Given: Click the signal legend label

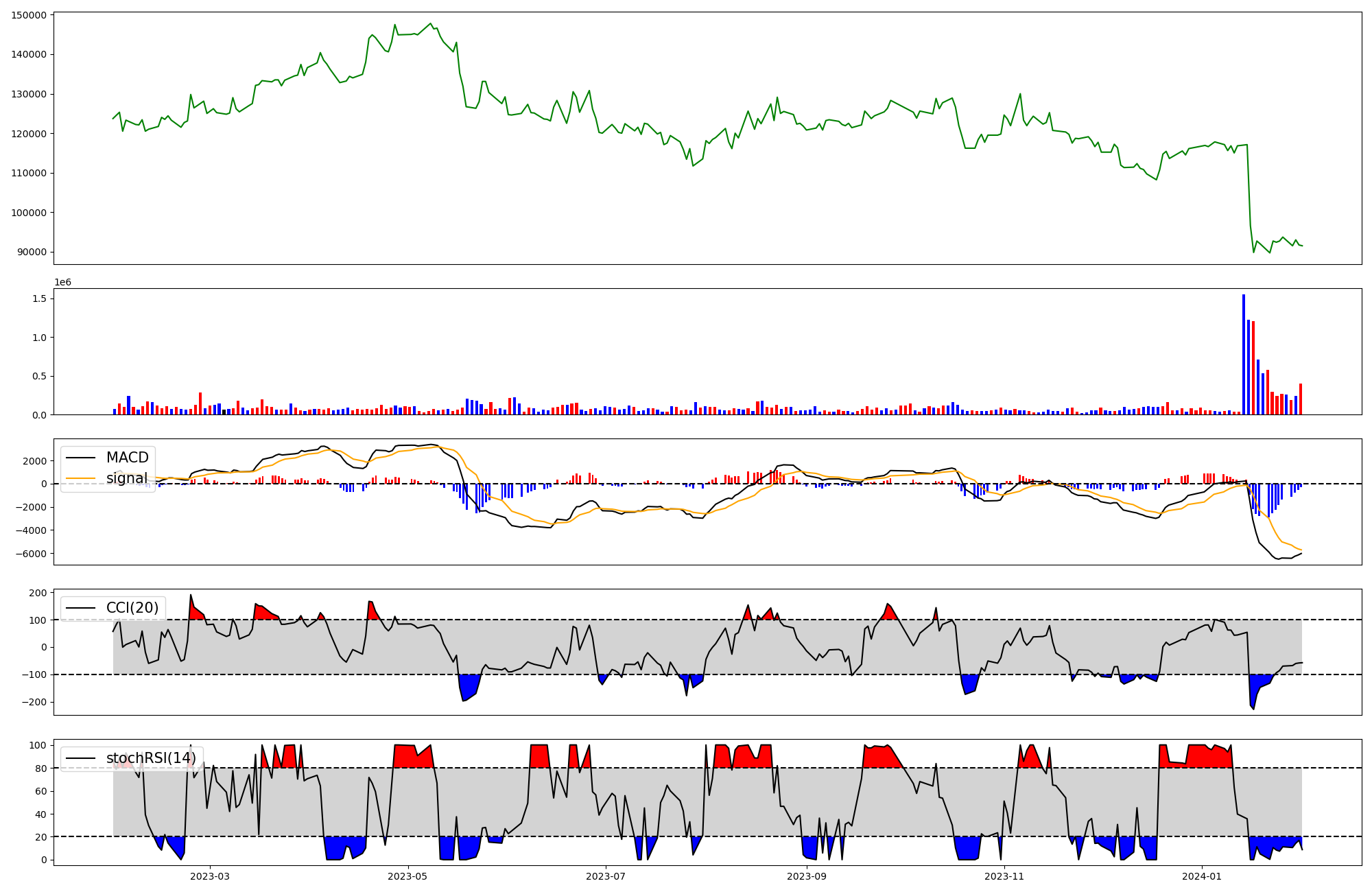Looking at the screenshot, I should (127, 478).
